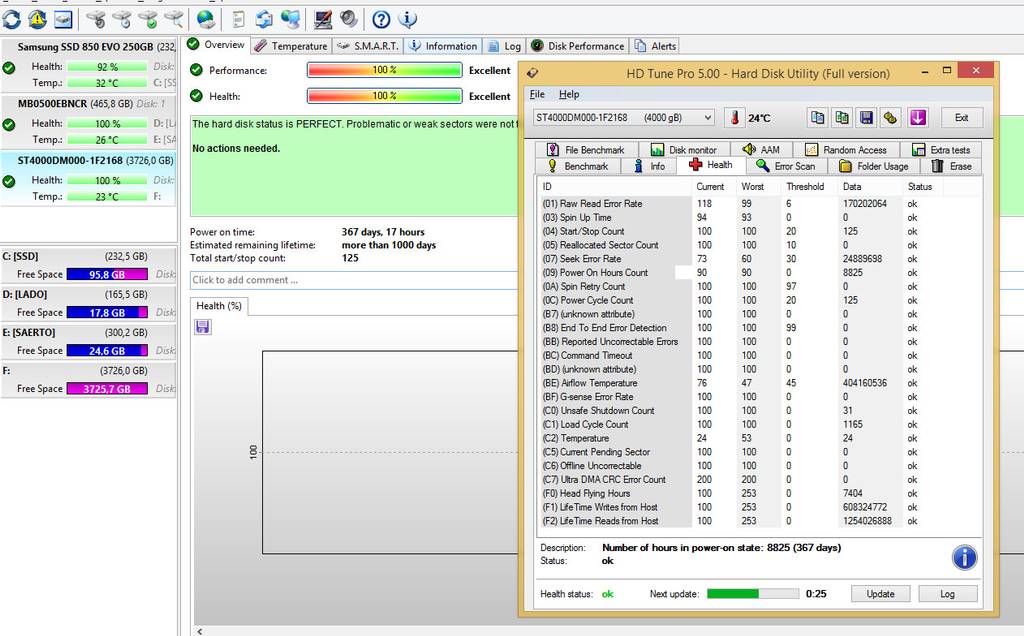Click the floppy disk save icon in HD Tune
Viewport: 1024px width, 636px height.
(x=867, y=118)
